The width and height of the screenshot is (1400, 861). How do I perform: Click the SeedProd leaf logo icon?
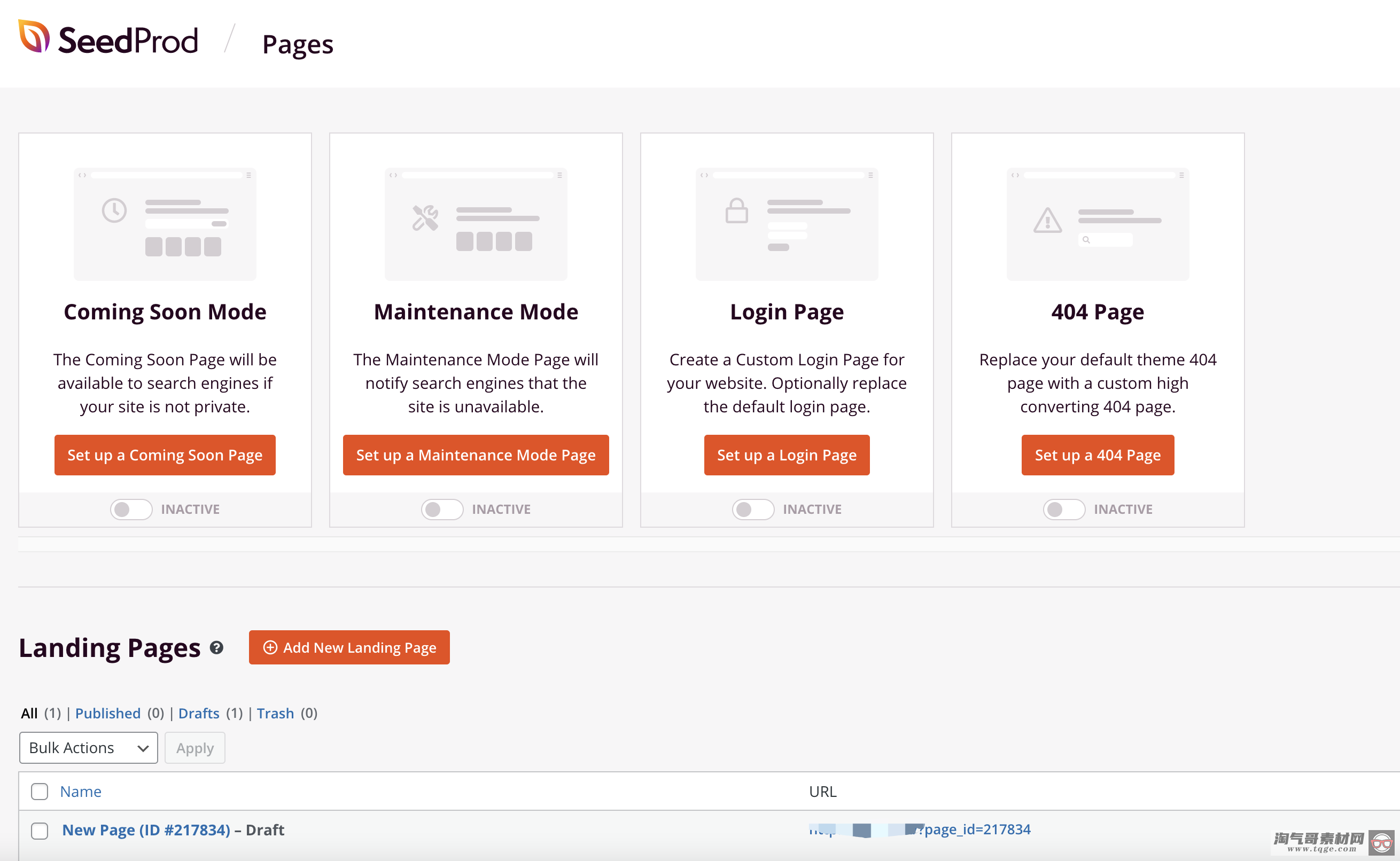(x=34, y=37)
